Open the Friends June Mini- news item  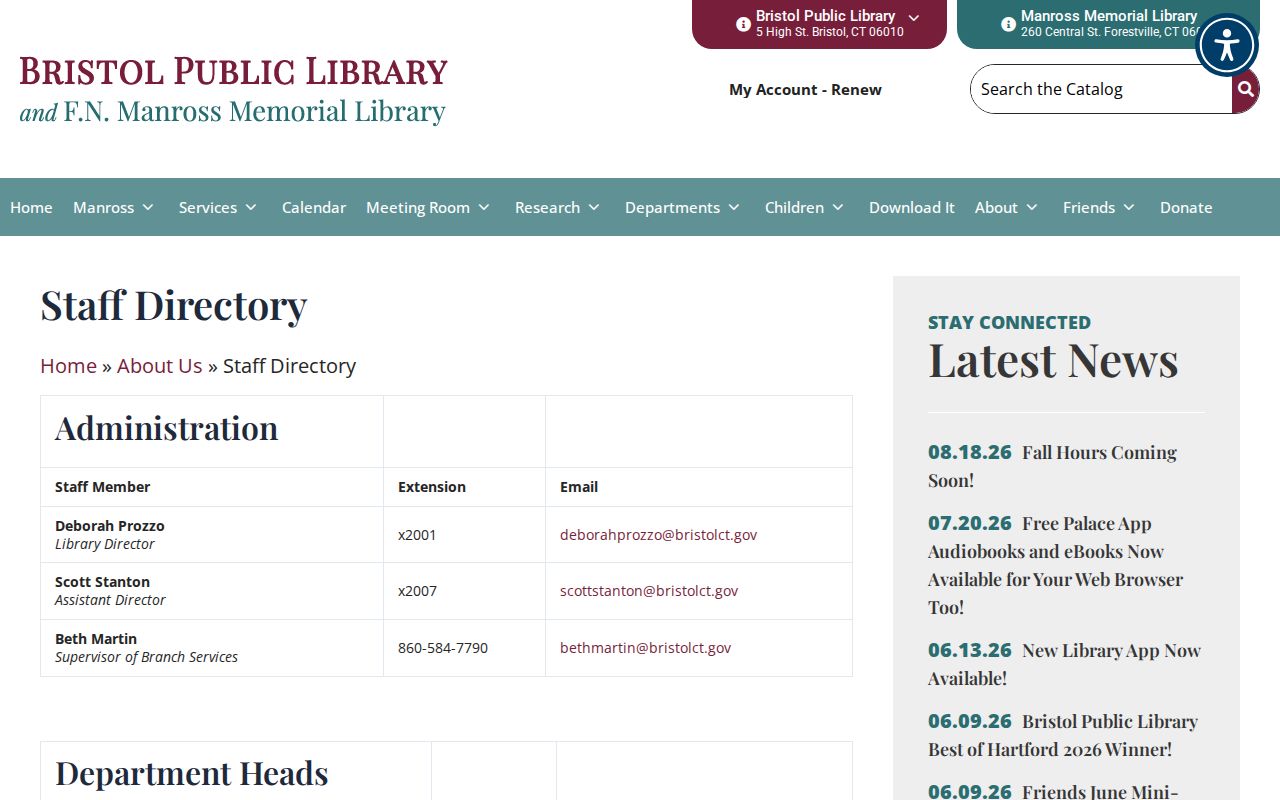(1053, 791)
